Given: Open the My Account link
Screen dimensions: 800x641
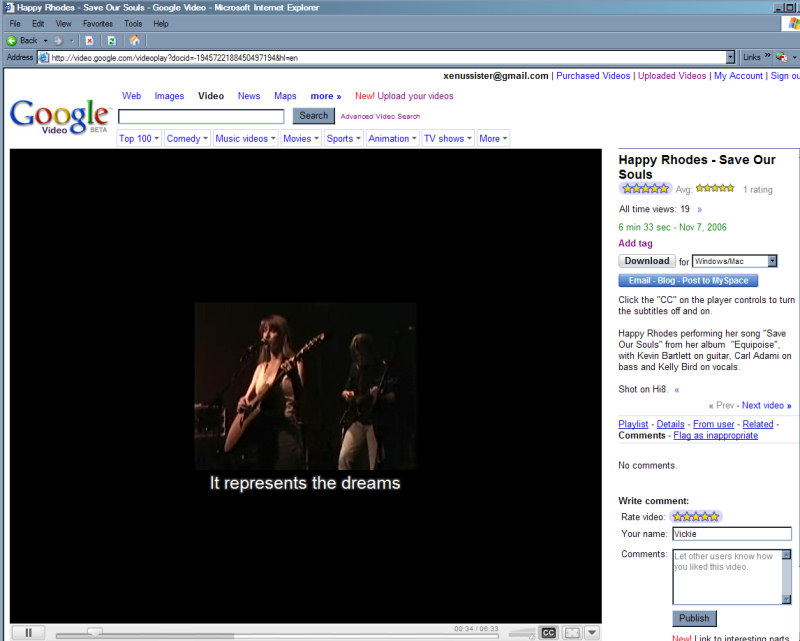Looking at the screenshot, I should [738, 76].
